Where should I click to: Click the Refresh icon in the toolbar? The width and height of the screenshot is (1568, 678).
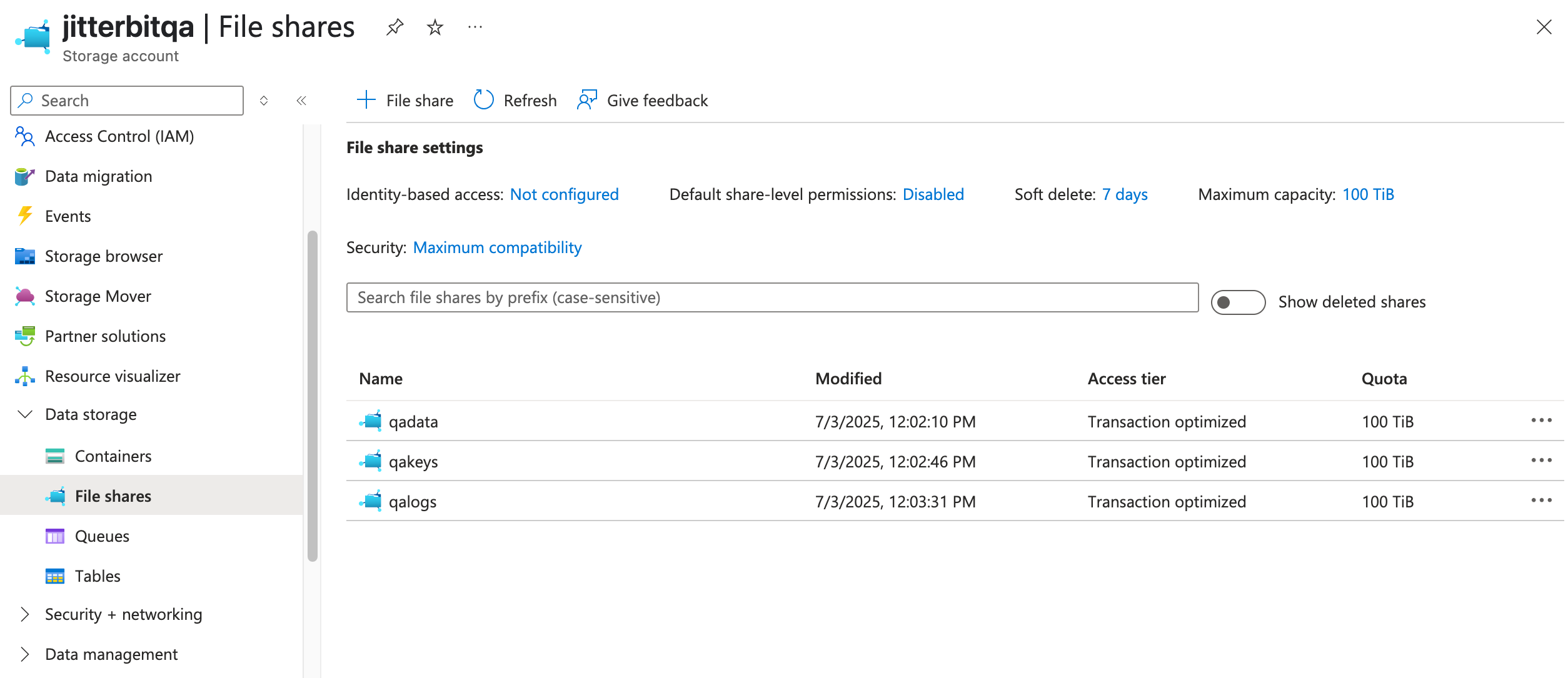pyautogui.click(x=483, y=100)
